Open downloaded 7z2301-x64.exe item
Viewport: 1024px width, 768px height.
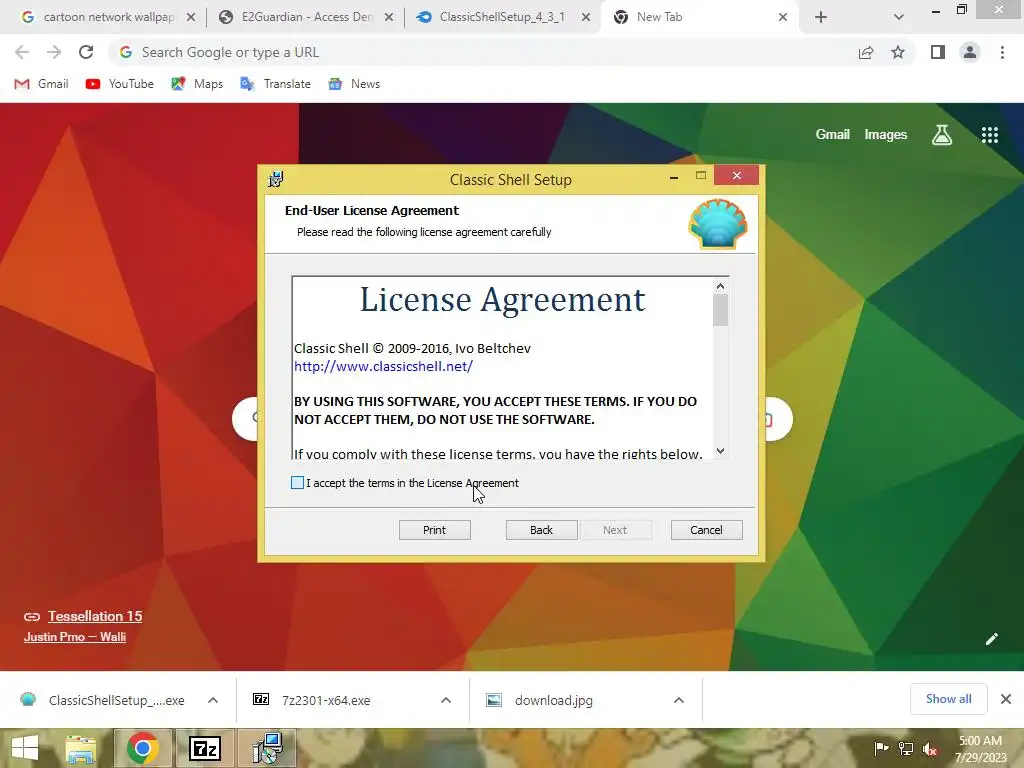click(x=313, y=700)
